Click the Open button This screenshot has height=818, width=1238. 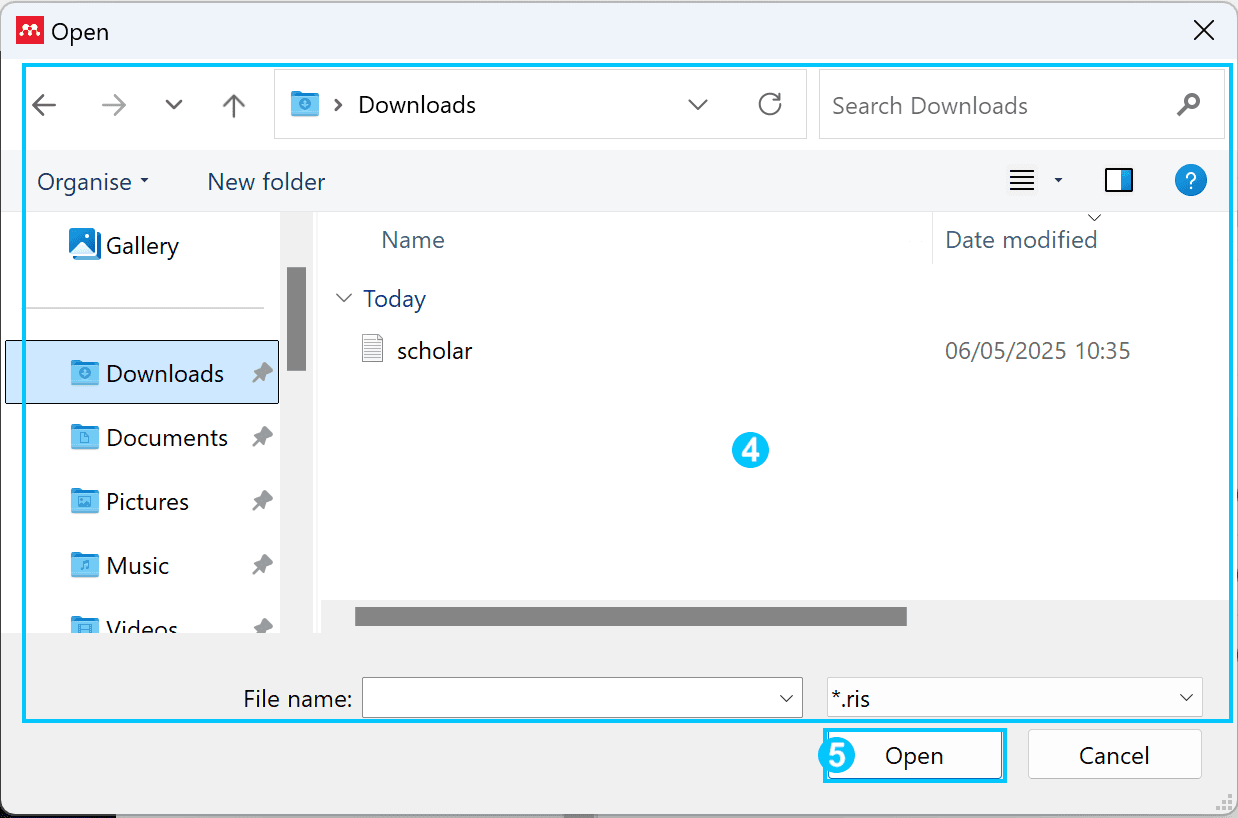[x=914, y=756]
